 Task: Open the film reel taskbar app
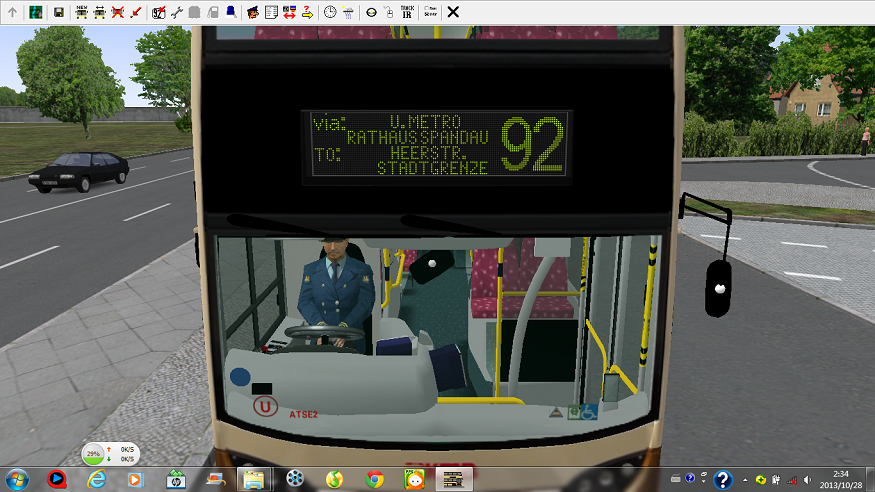click(x=295, y=479)
